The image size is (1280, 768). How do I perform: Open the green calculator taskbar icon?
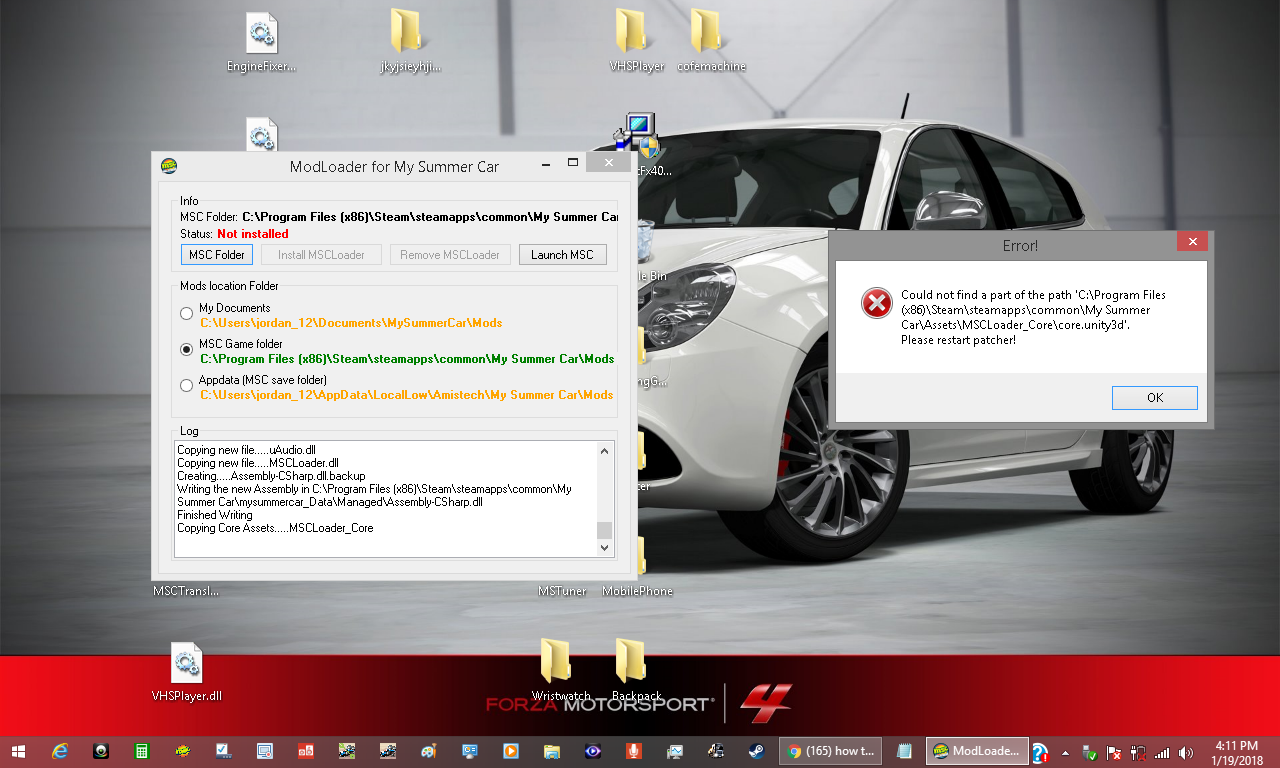coord(142,752)
